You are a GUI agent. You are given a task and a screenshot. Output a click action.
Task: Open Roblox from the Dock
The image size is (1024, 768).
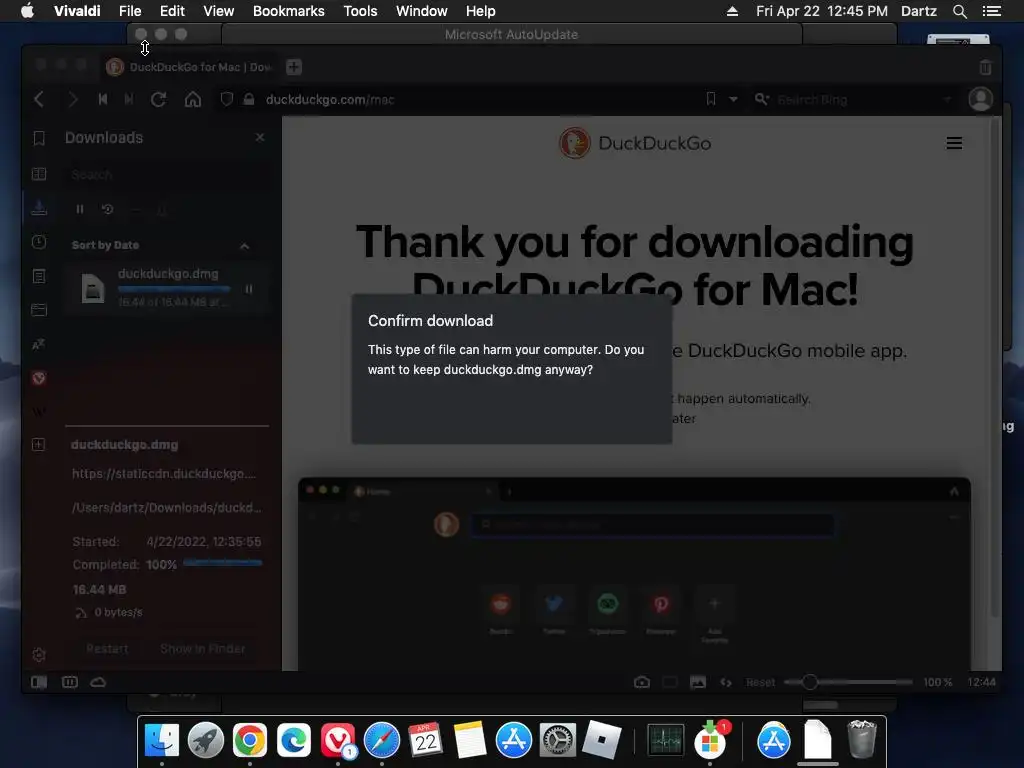[x=601, y=741]
